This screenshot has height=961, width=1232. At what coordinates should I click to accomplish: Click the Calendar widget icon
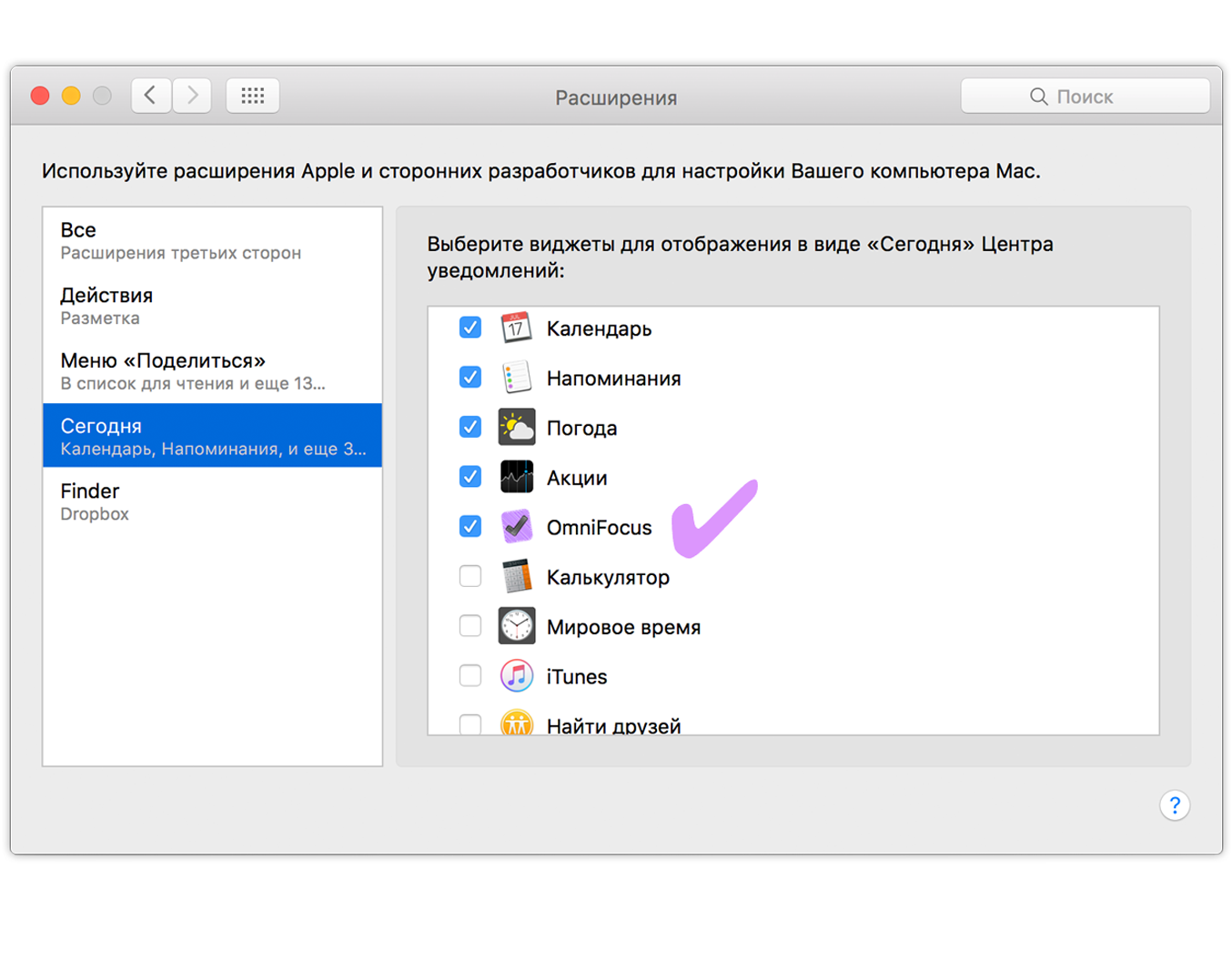(516, 328)
